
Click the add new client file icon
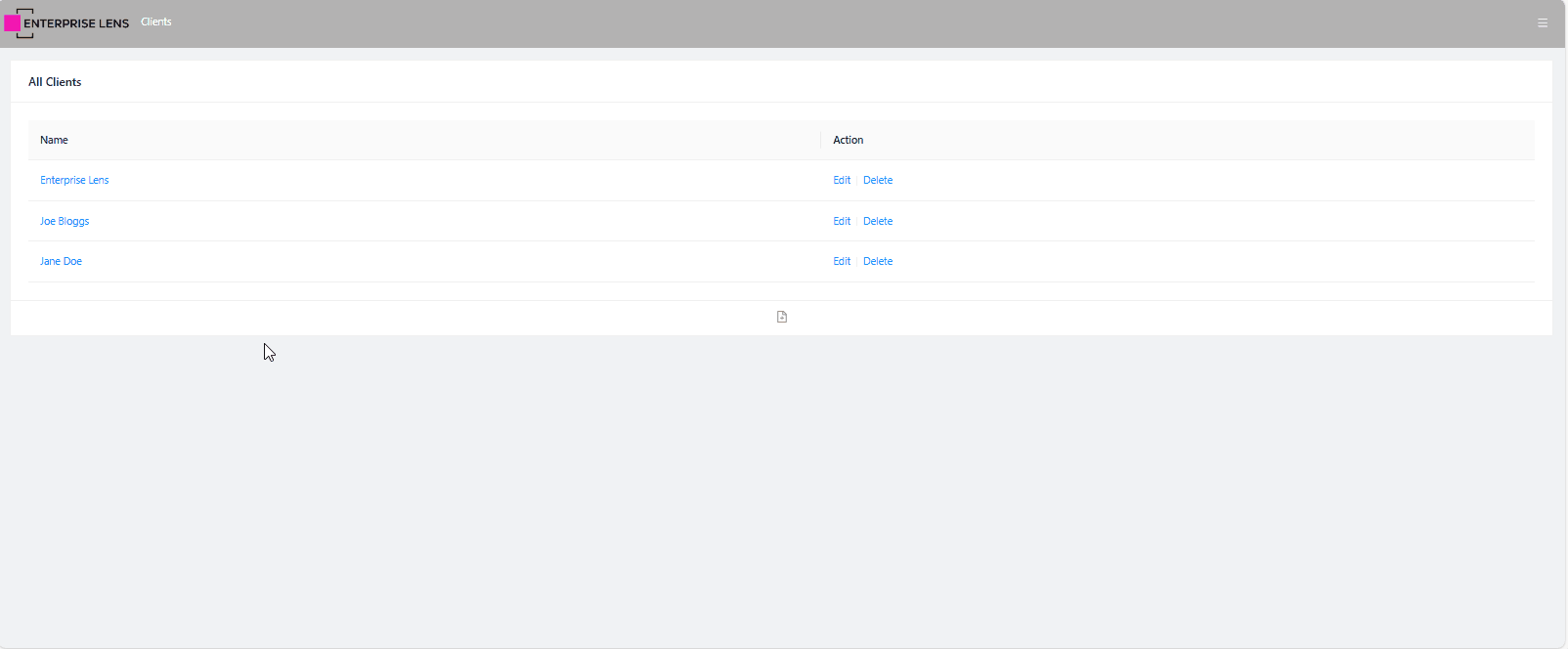781,317
